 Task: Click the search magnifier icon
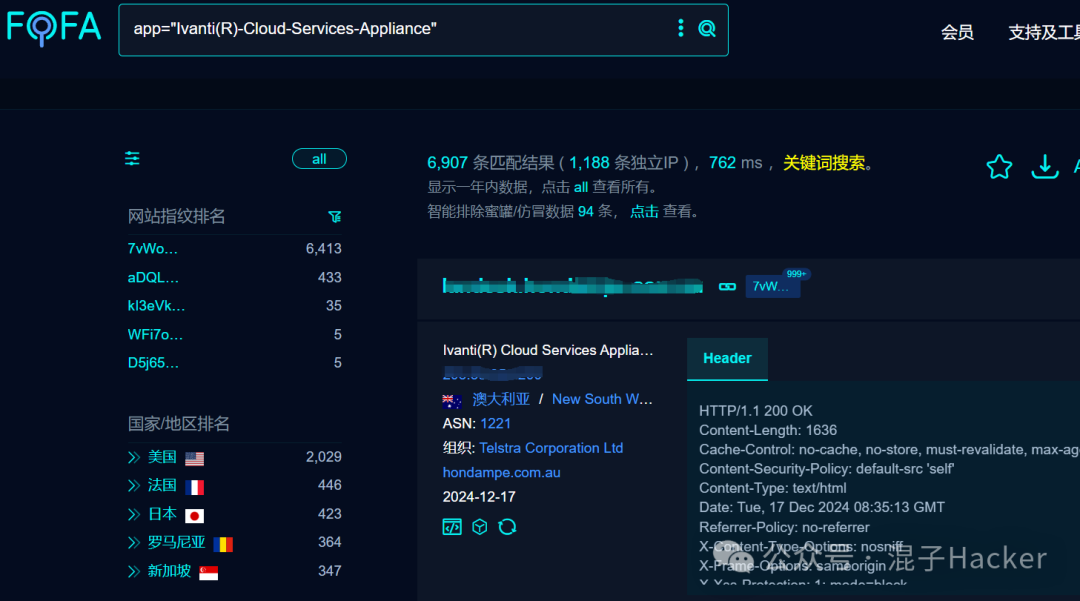(x=707, y=28)
